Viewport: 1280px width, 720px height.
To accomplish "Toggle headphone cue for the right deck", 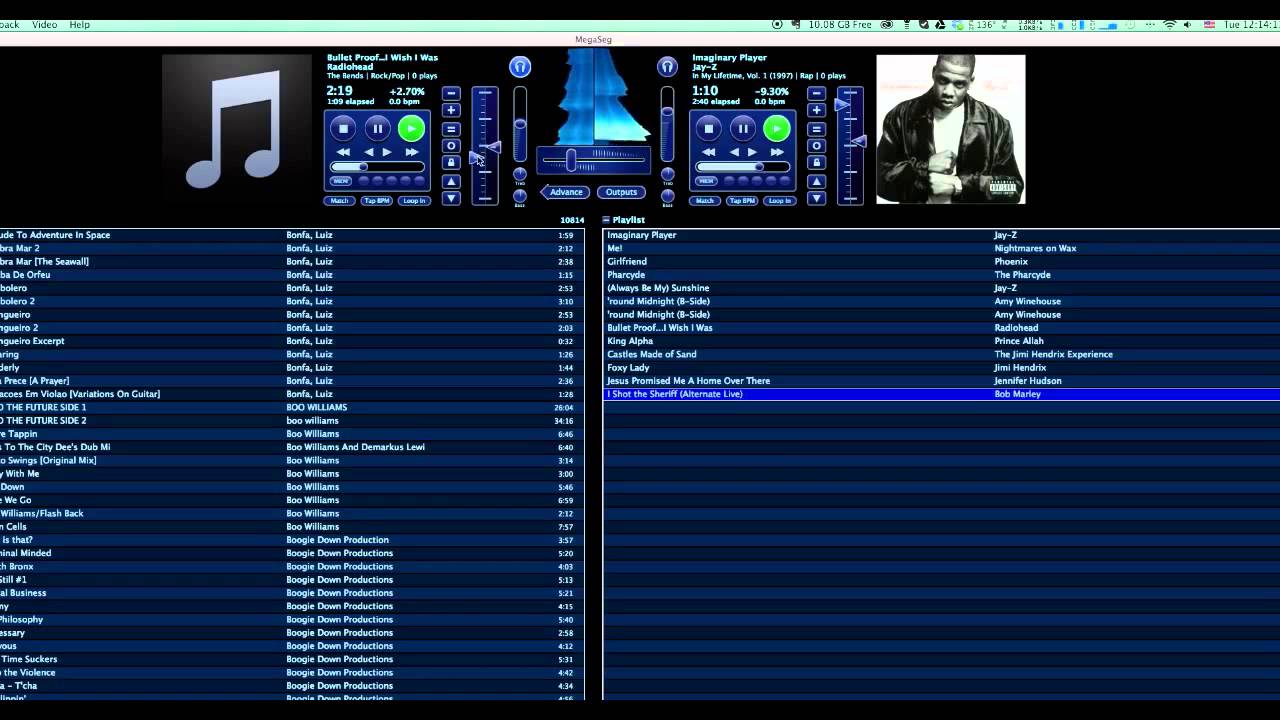I will (x=667, y=67).
